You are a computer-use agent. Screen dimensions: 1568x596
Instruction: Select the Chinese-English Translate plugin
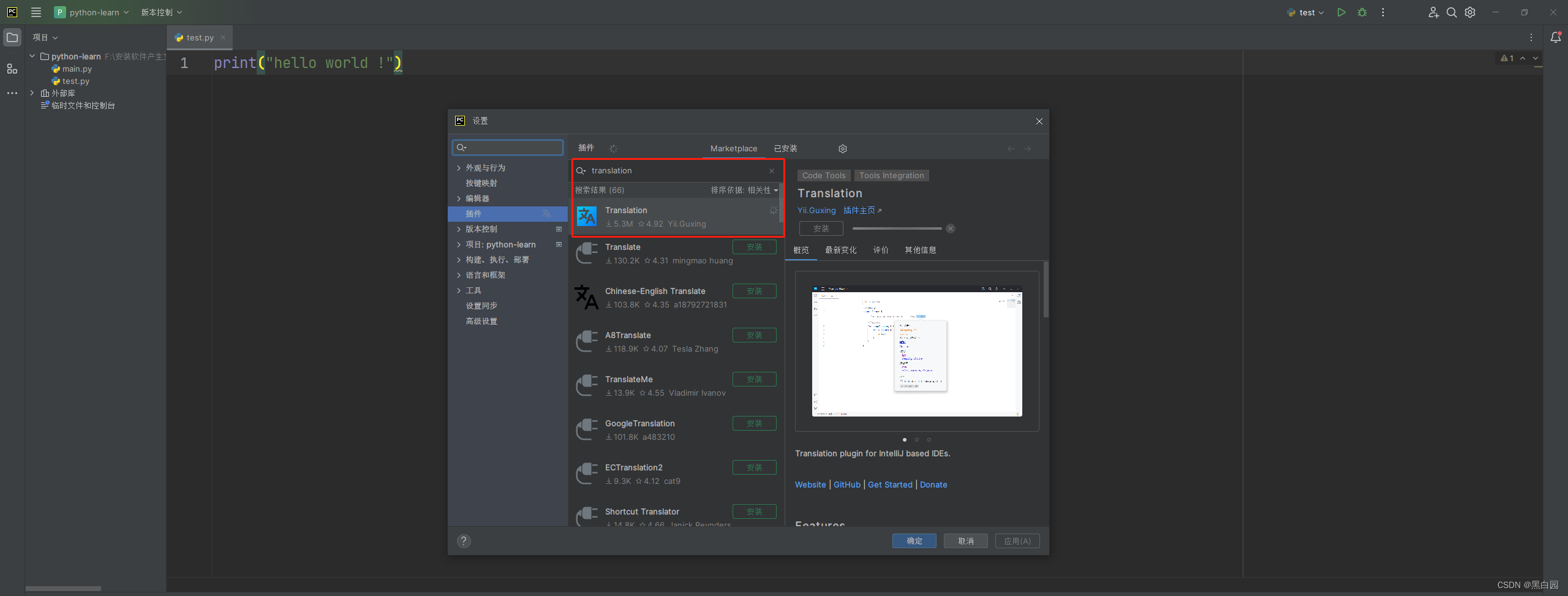677,298
